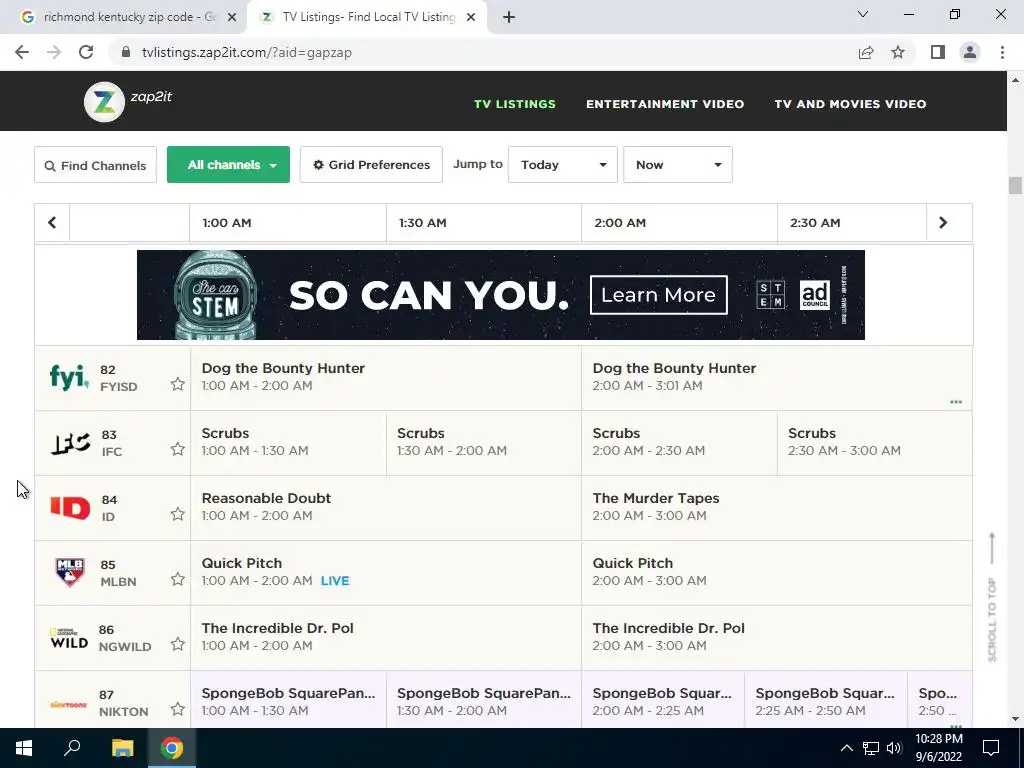Favorite the IFC channel star
Image resolution: width=1024 pixels, height=768 pixels.
tap(178, 449)
